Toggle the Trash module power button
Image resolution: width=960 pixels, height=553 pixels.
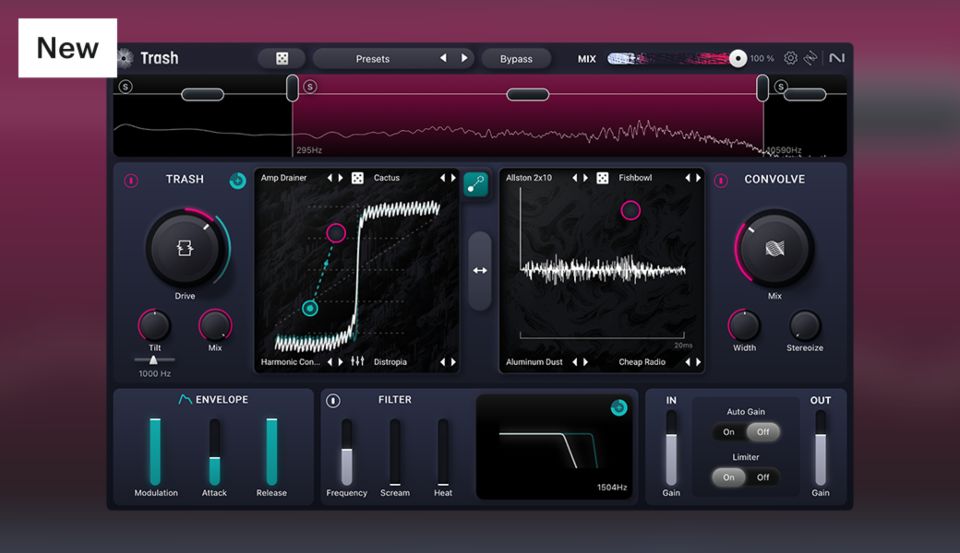(x=130, y=181)
